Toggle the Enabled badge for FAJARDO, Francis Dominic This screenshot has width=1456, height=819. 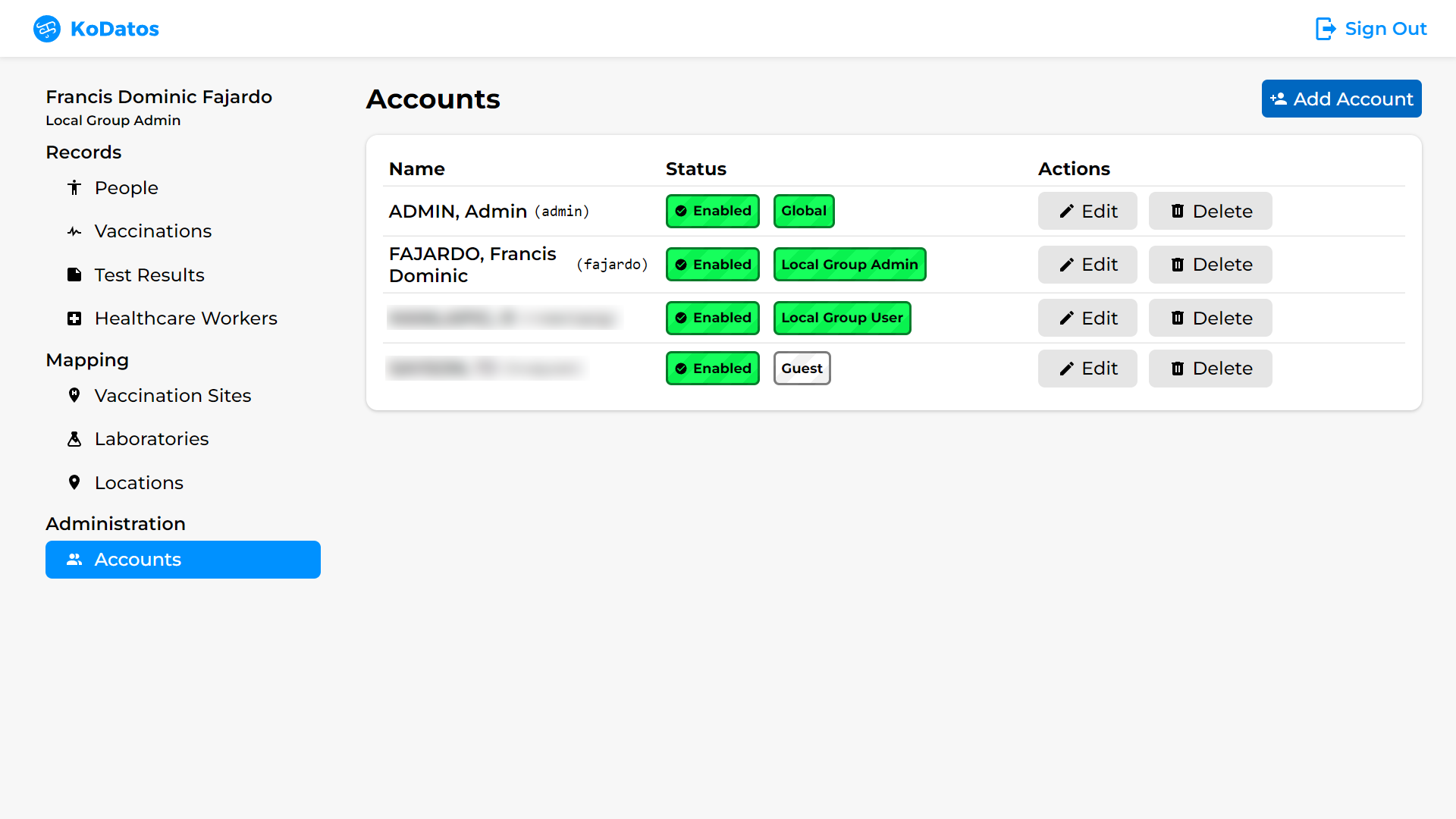pyautogui.click(x=712, y=264)
